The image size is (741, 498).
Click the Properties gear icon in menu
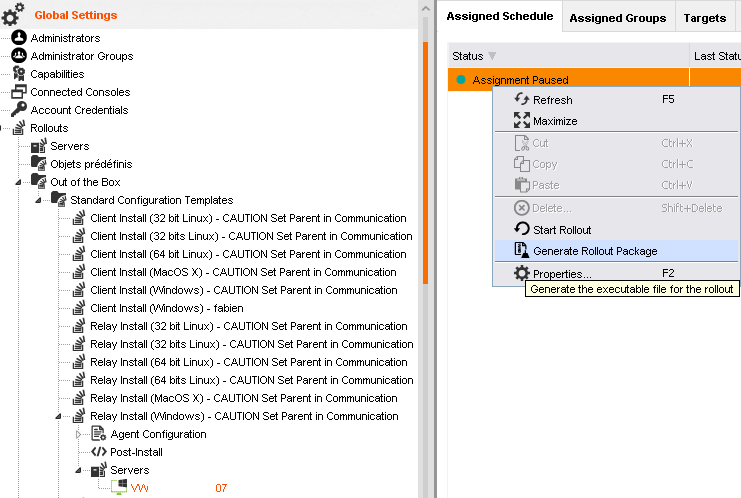click(x=522, y=273)
